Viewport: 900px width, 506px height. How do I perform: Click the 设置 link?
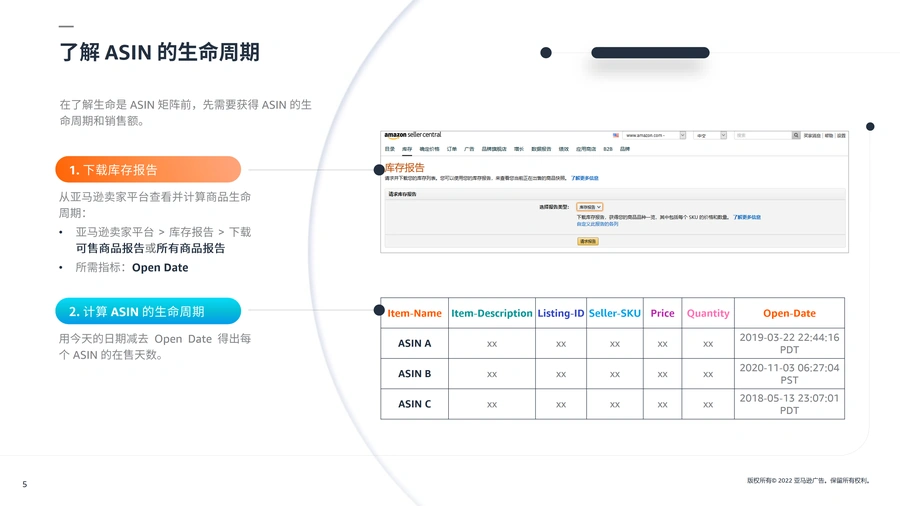[x=841, y=135]
